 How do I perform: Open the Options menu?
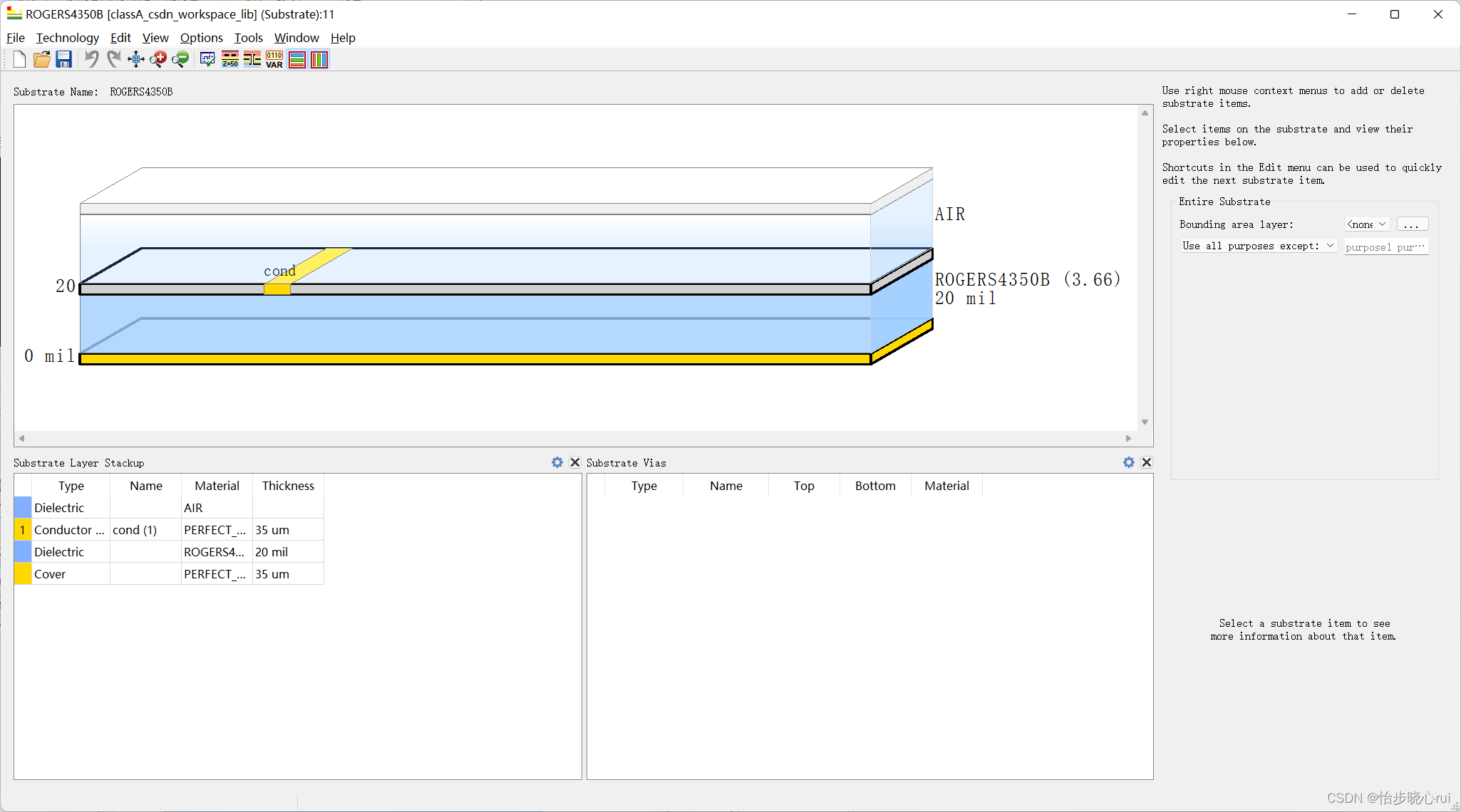tap(201, 38)
